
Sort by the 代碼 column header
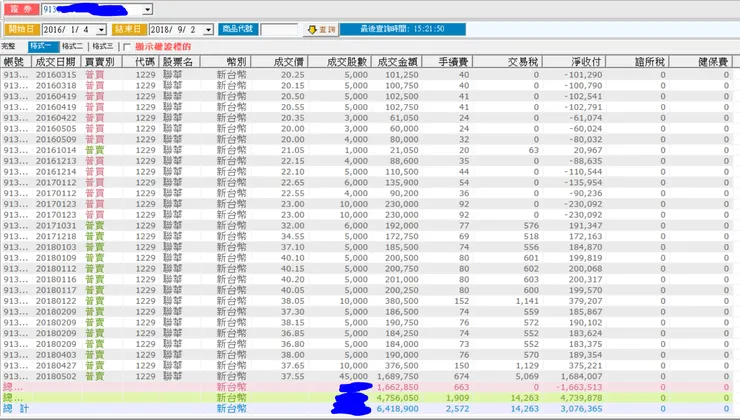(x=141, y=61)
